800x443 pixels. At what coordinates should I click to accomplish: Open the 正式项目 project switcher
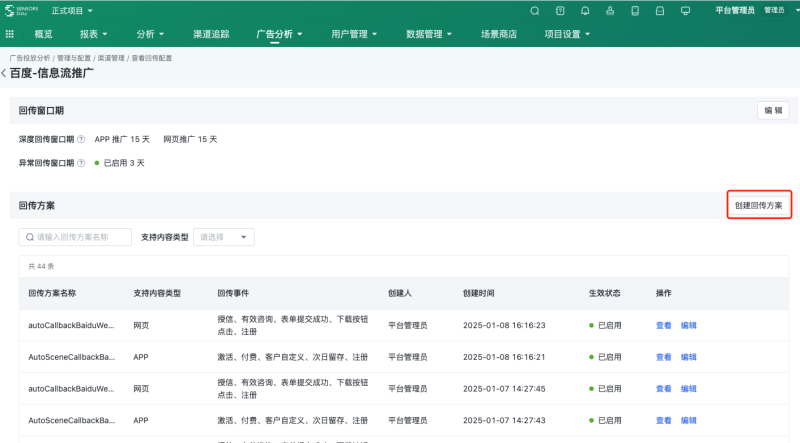coord(72,11)
